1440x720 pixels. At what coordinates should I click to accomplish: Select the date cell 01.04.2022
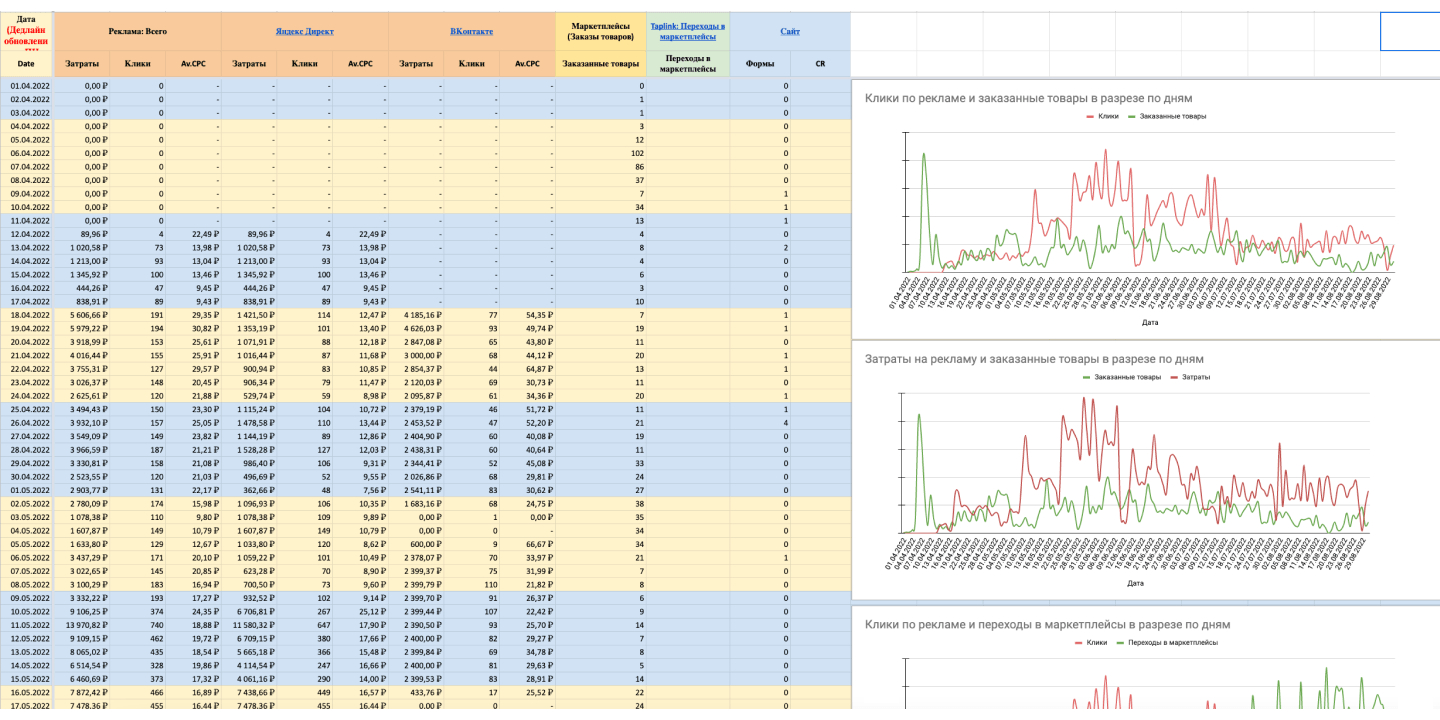[28, 86]
